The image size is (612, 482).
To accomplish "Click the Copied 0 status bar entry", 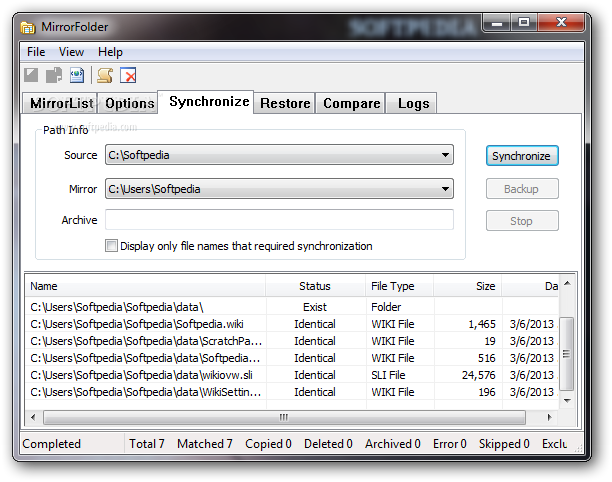I will 269,444.
